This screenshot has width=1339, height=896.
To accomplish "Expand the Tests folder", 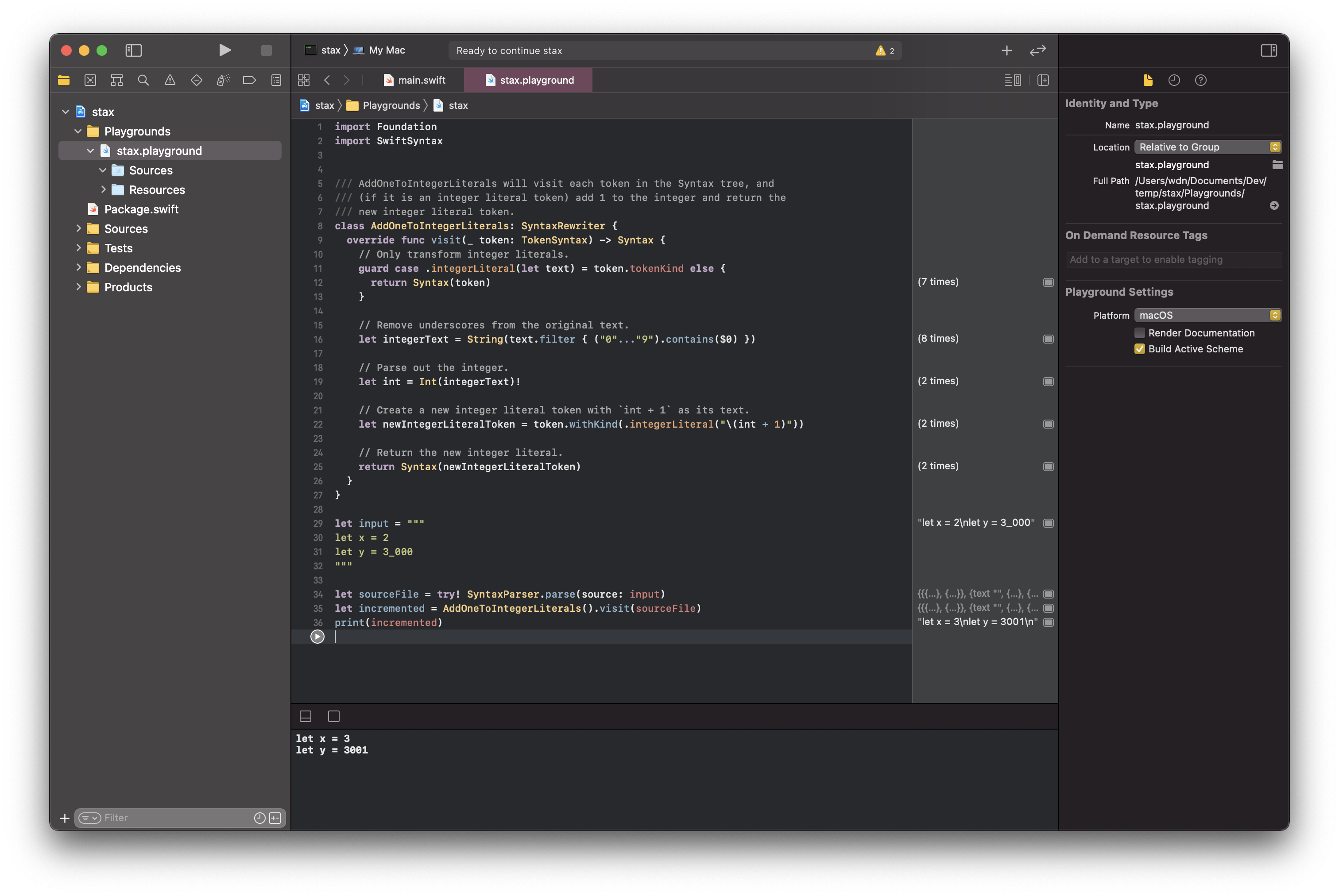I will [x=78, y=247].
